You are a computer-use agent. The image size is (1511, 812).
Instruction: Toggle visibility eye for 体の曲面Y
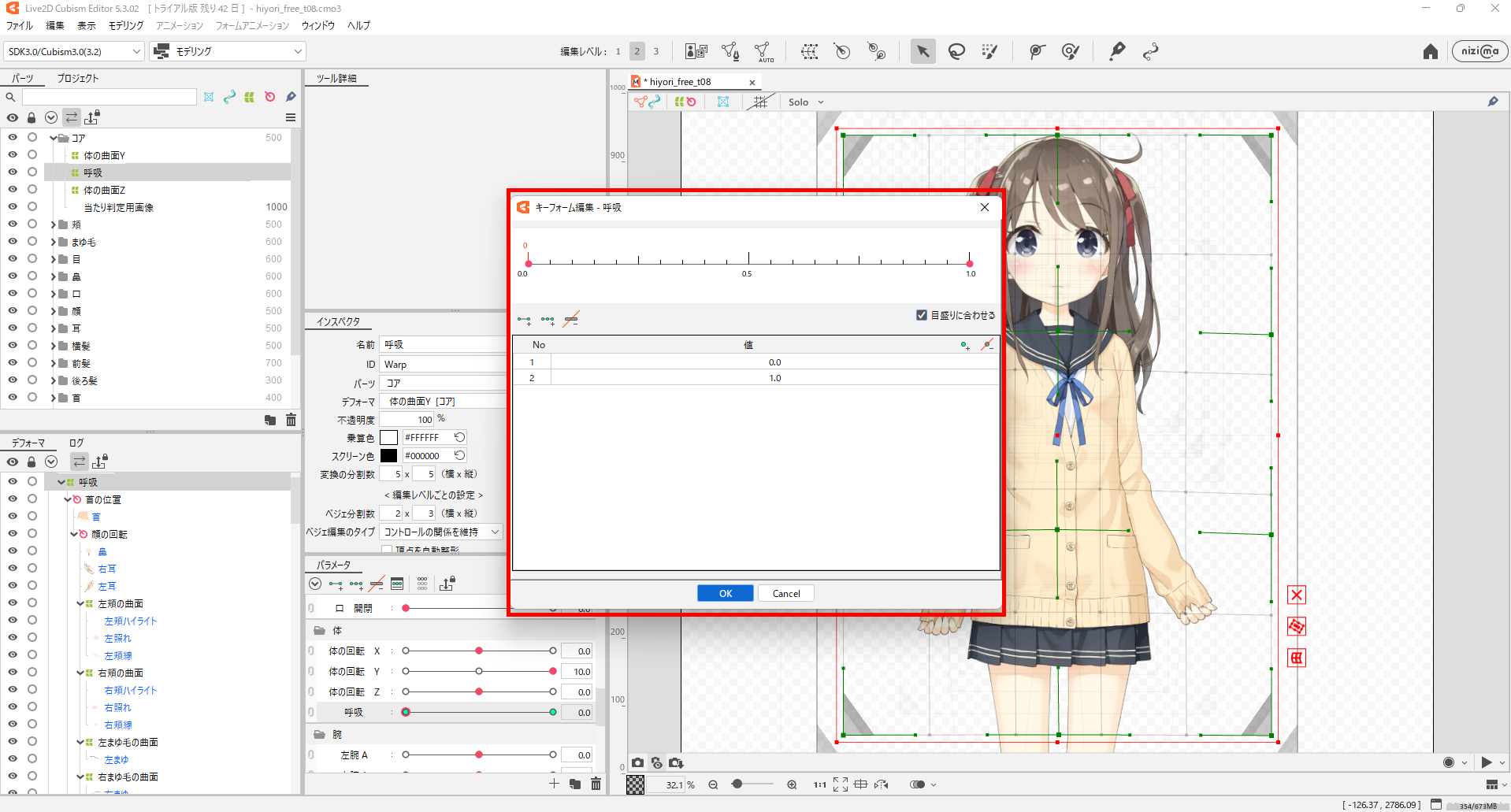pyautogui.click(x=13, y=155)
